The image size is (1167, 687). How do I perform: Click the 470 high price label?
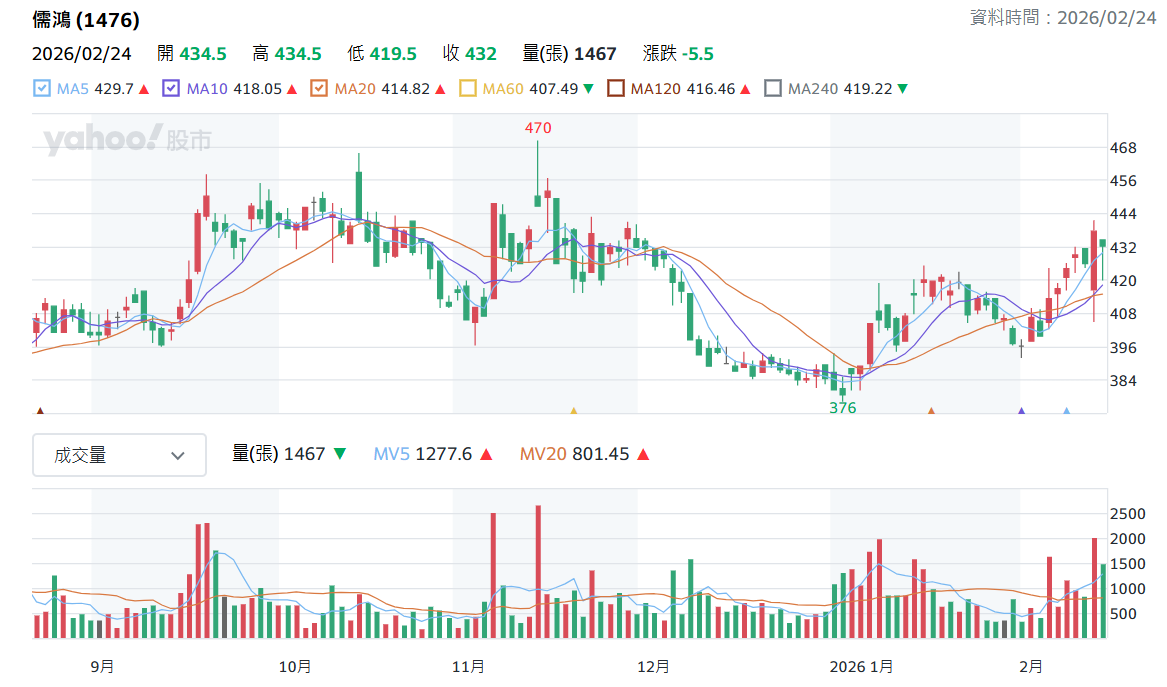pyautogui.click(x=538, y=128)
